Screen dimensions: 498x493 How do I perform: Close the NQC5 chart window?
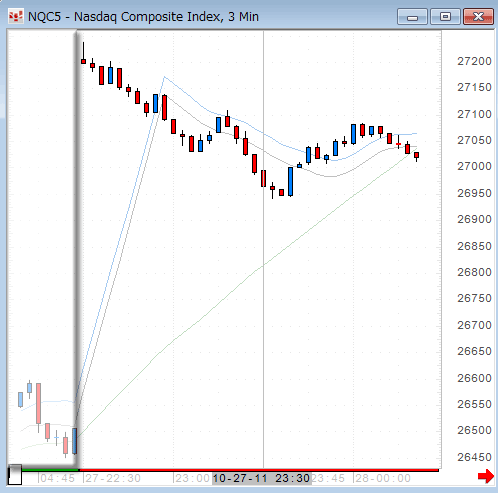478,17
